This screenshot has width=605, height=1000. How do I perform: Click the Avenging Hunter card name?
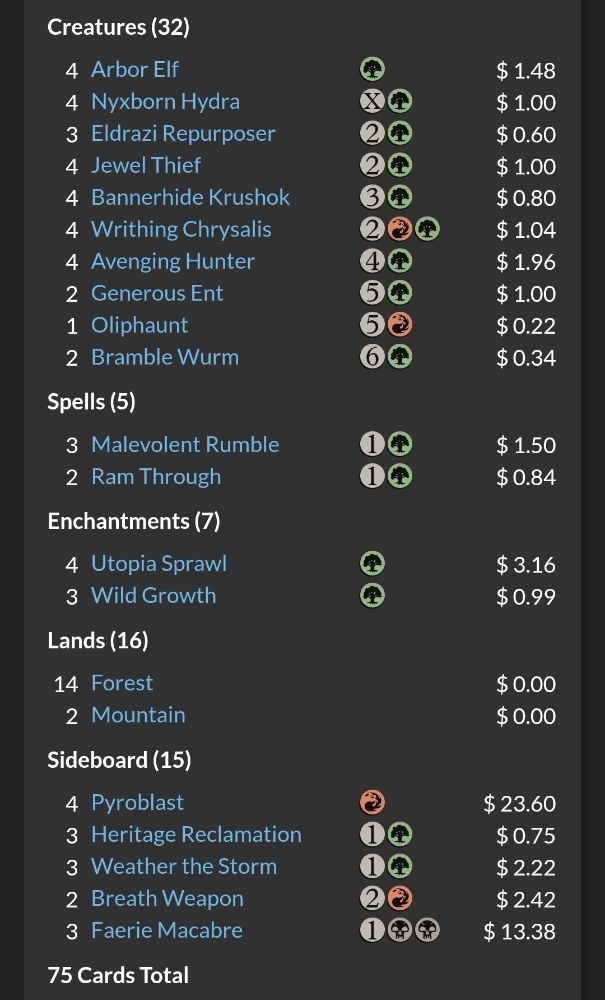173,262
